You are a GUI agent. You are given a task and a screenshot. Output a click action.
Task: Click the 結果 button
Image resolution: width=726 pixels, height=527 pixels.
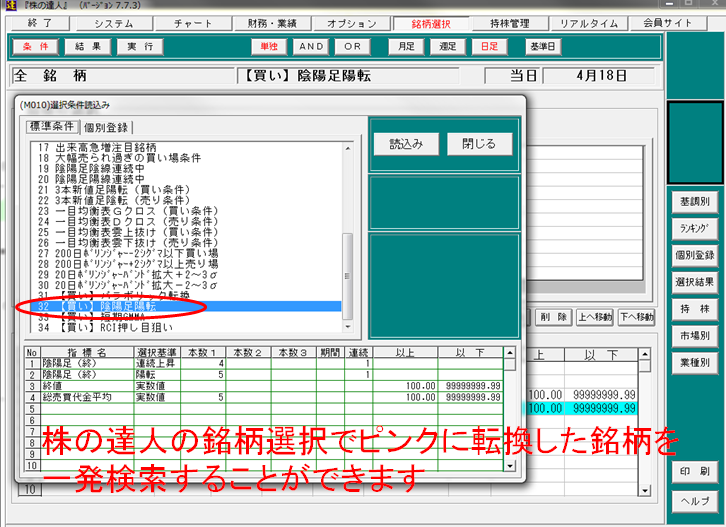[88, 46]
